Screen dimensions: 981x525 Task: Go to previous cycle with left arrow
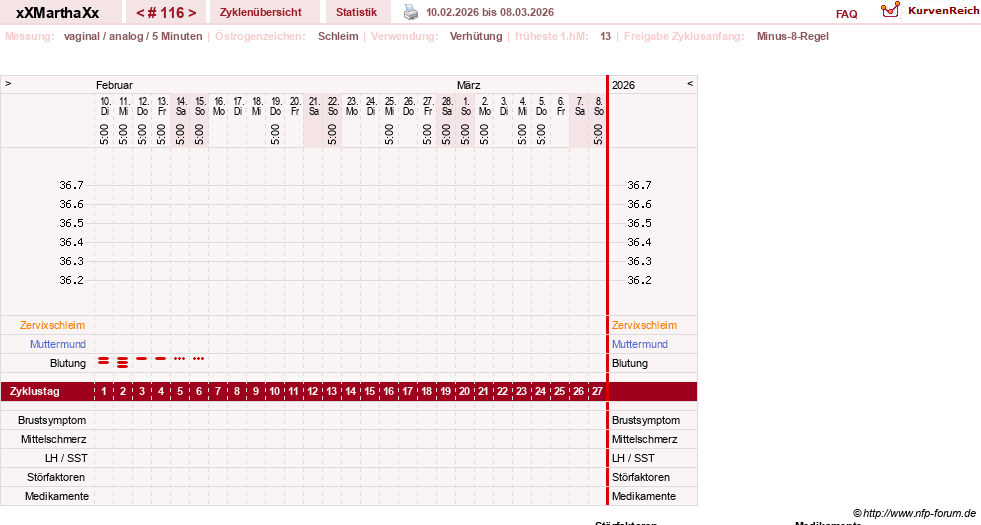tap(140, 13)
